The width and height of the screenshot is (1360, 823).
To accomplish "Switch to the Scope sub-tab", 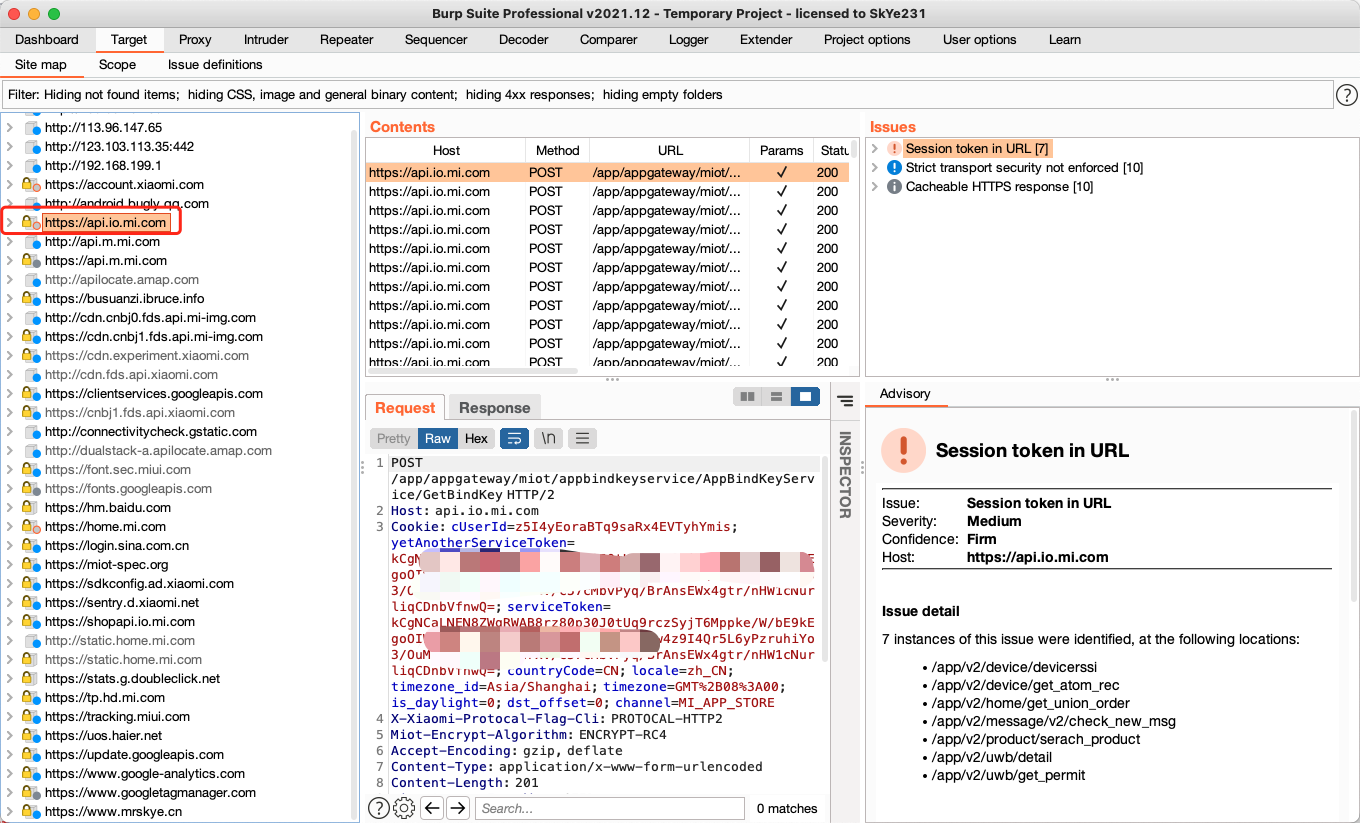I will pos(117,65).
